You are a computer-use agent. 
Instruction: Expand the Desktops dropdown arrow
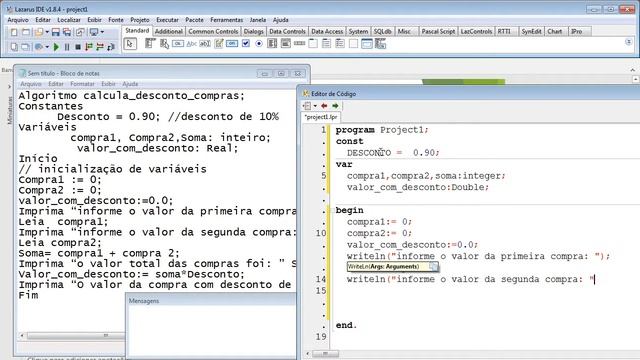click(x=102, y=32)
